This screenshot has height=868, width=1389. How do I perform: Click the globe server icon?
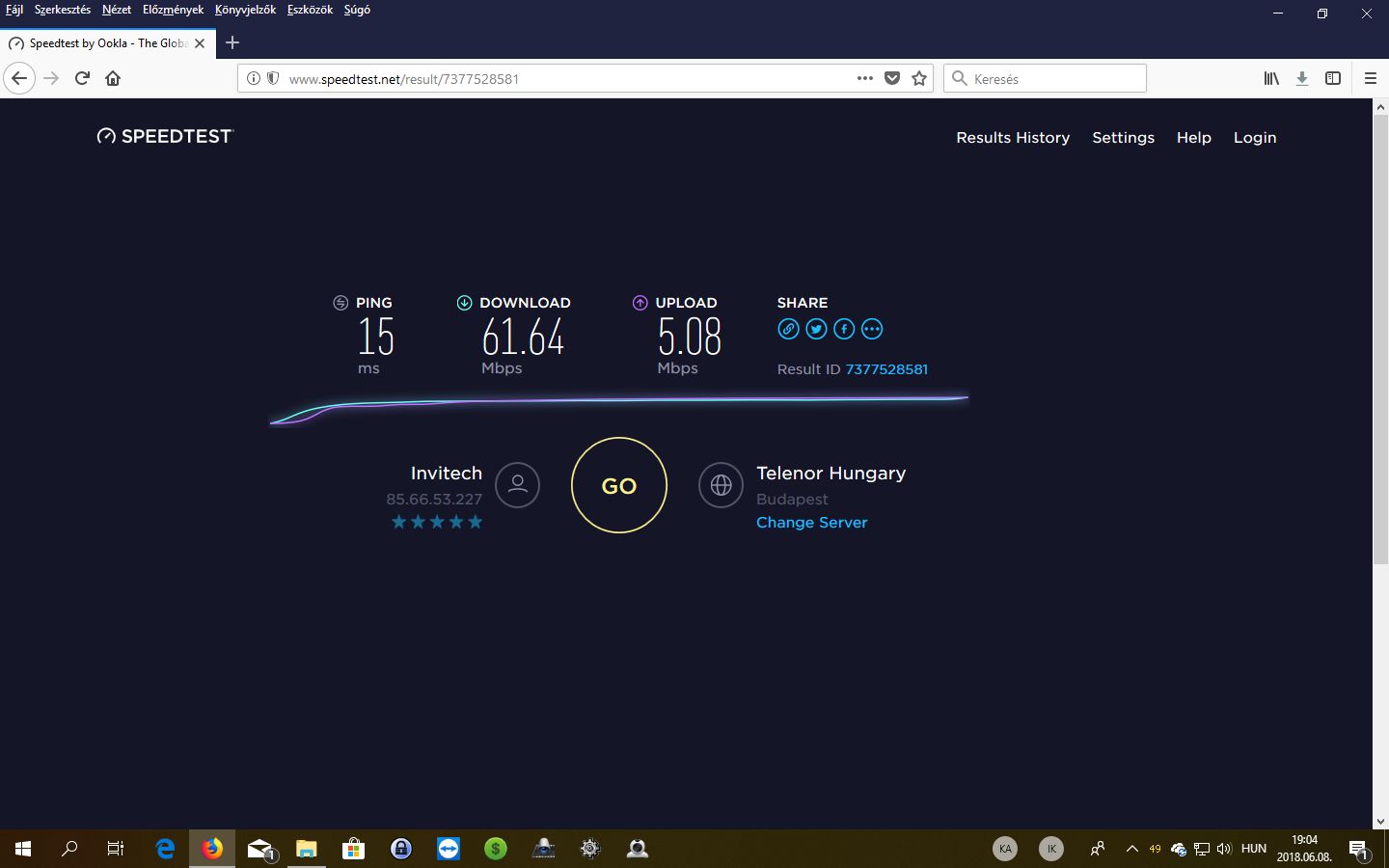[x=721, y=485]
